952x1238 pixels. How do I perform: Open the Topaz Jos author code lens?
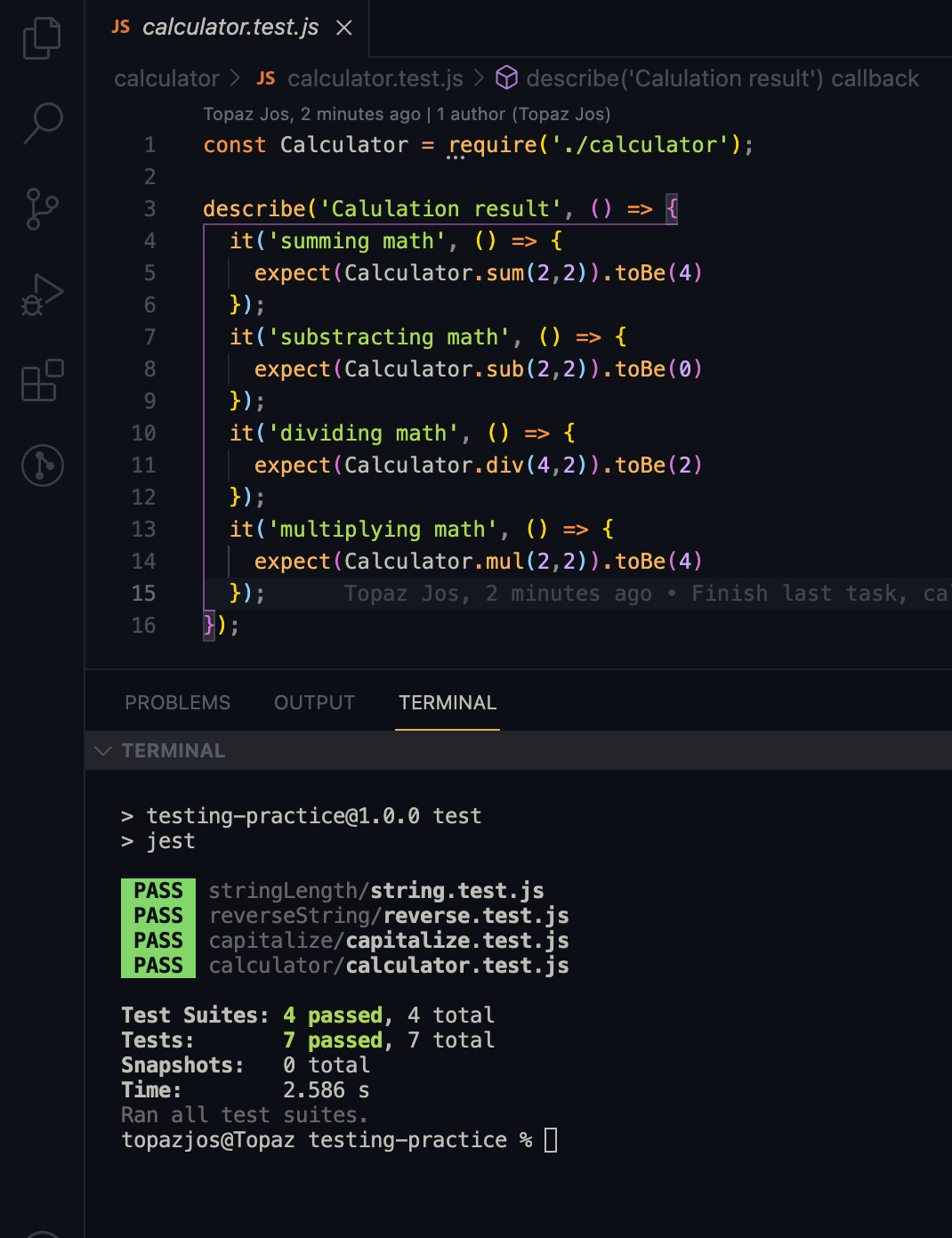click(407, 114)
